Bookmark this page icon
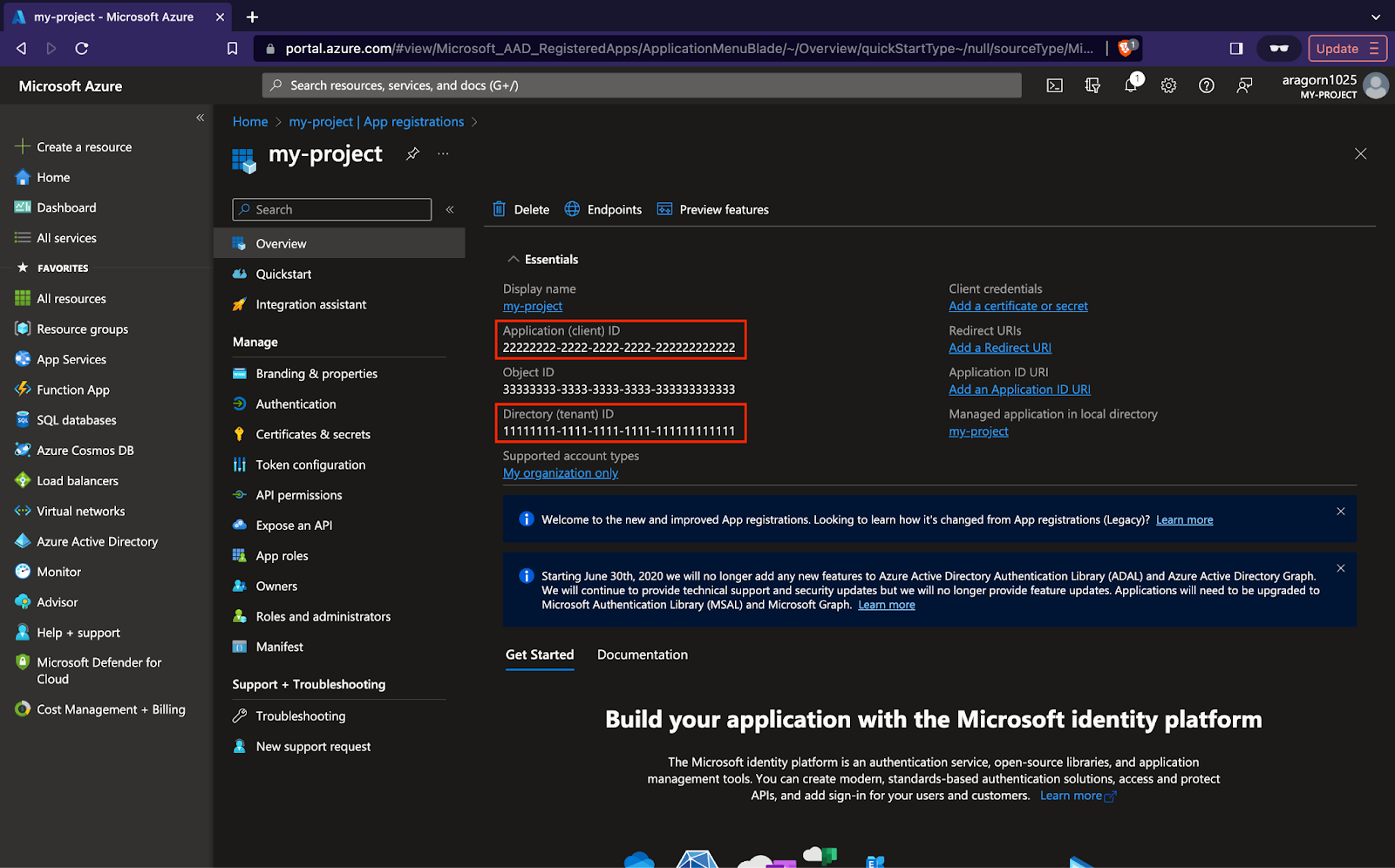 (x=232, y=48)
